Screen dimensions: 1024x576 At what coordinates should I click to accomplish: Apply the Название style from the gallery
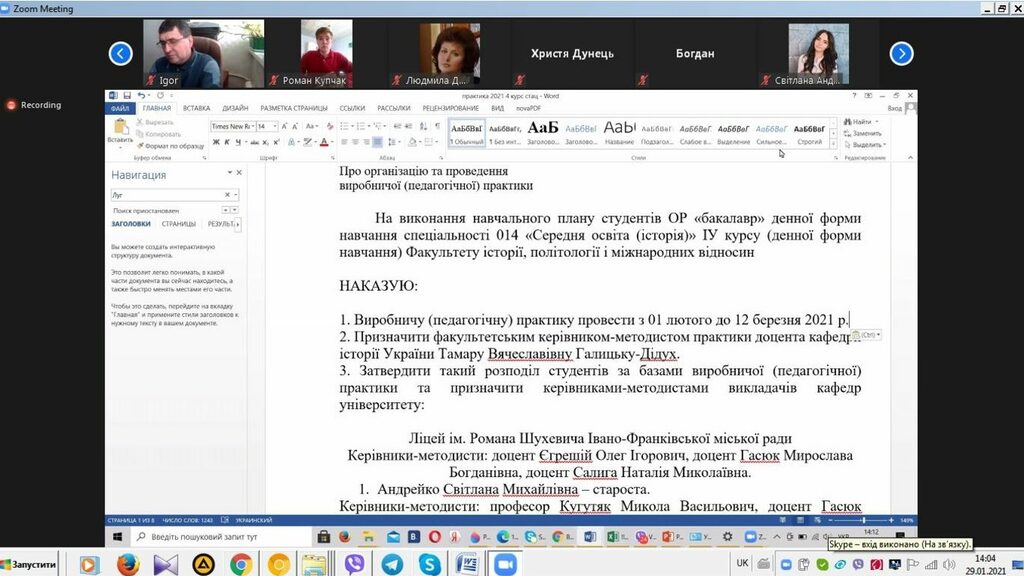(619, 131)
